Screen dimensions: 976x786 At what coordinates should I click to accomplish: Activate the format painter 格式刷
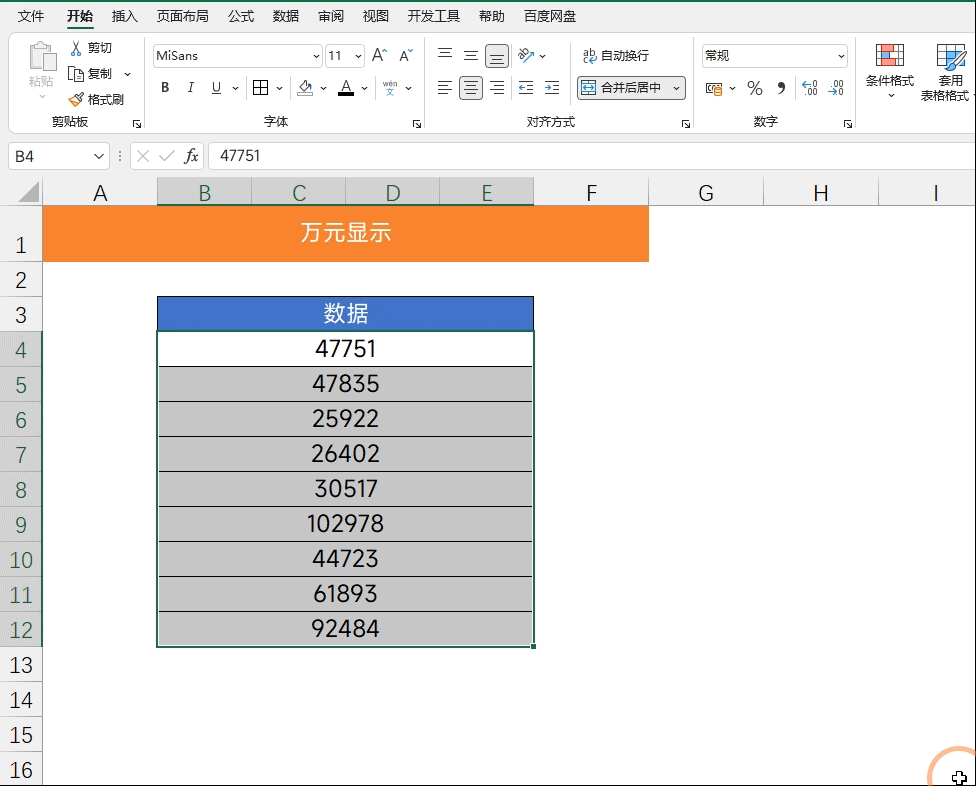pyautogui.click(x=96, y=98)
